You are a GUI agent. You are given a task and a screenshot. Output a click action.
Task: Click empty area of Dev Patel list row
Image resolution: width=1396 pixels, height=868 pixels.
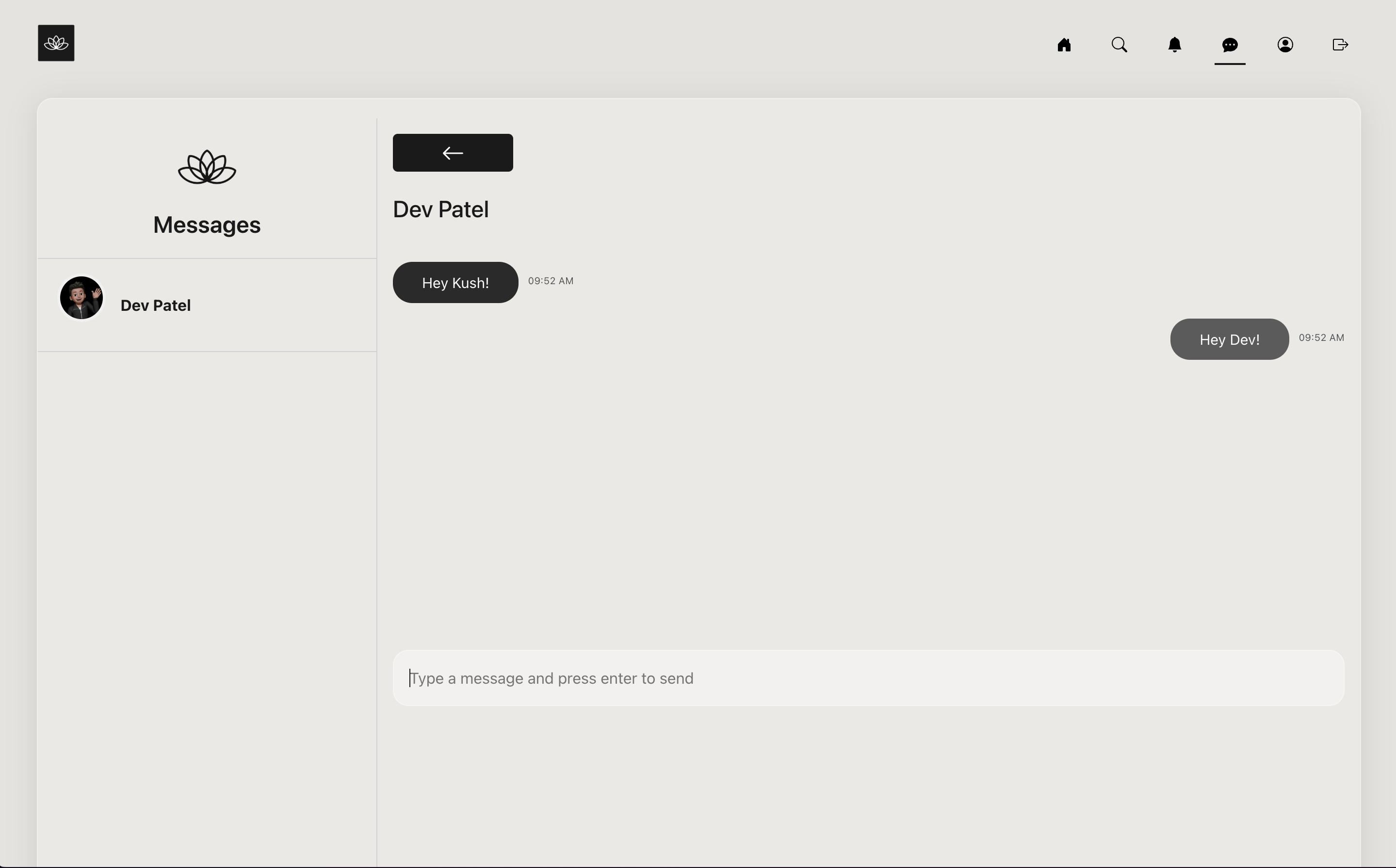point(287,305)
